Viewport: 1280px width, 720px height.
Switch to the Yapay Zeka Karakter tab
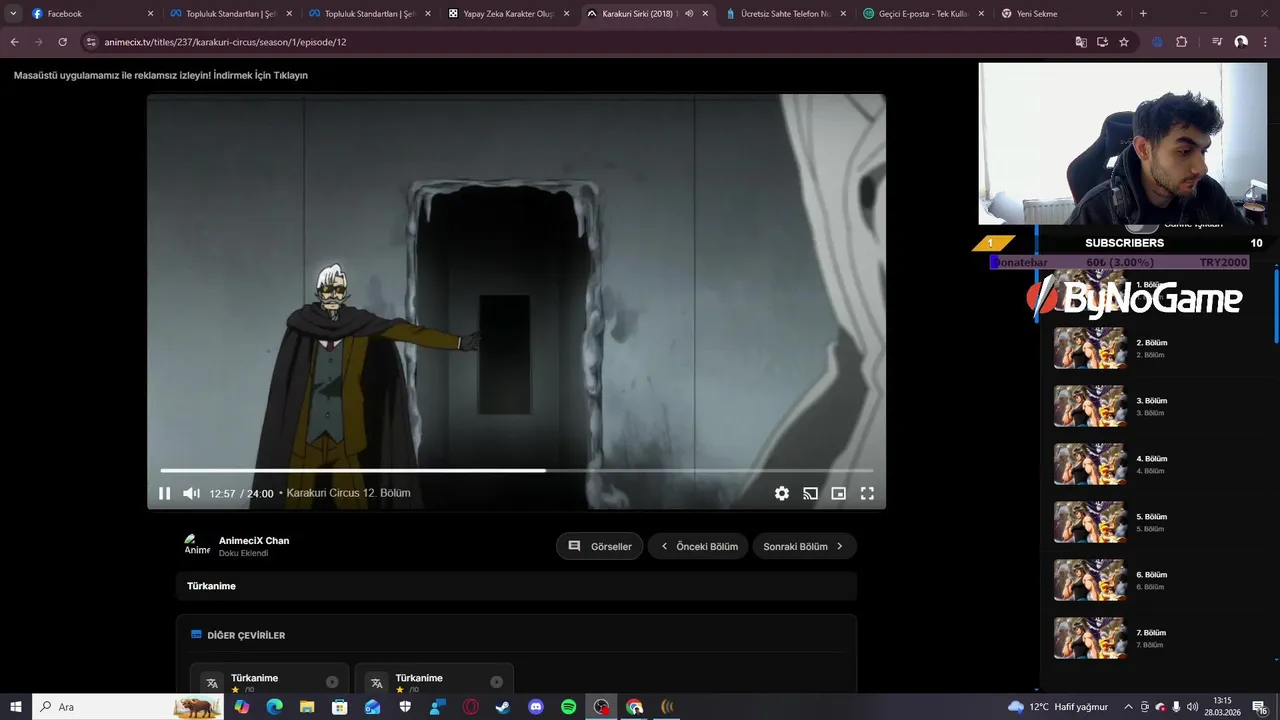coord(508,14)
